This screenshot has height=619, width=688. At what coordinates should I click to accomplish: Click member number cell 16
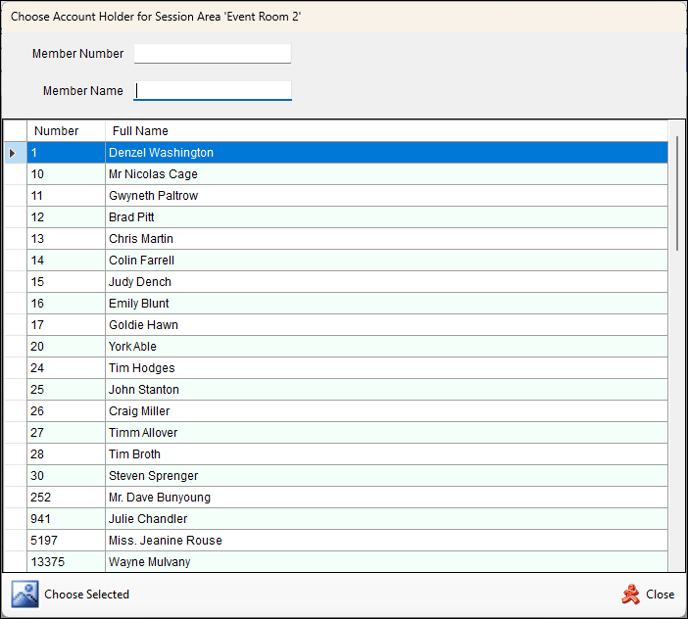[x=66, y=303]
